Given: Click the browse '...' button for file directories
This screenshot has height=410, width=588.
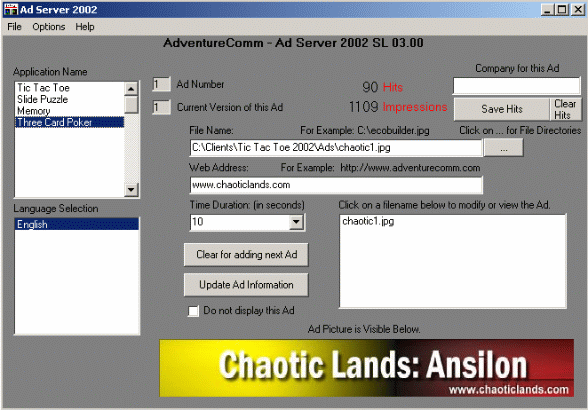Looking at the screenshot, I should tap(504, 147).
